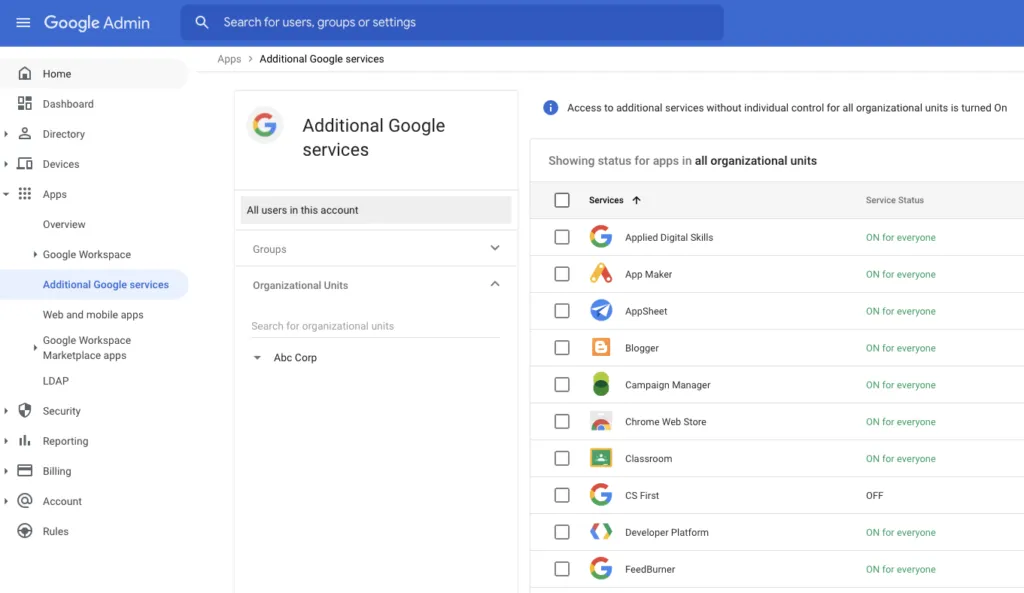Click the Apps grid icon
Viewport: 1024px width, 593px height.
coord(25,193)
